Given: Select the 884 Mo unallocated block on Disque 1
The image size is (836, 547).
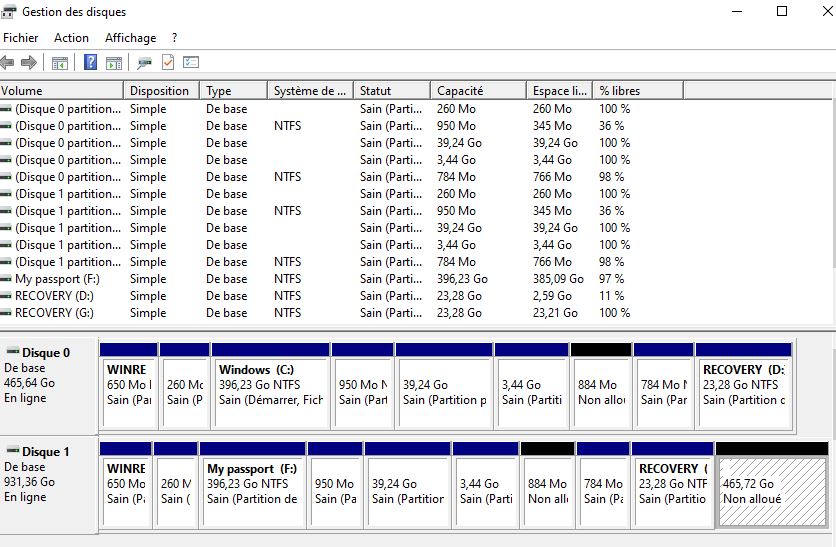Looking at the screenshot, I should point(548,485).
